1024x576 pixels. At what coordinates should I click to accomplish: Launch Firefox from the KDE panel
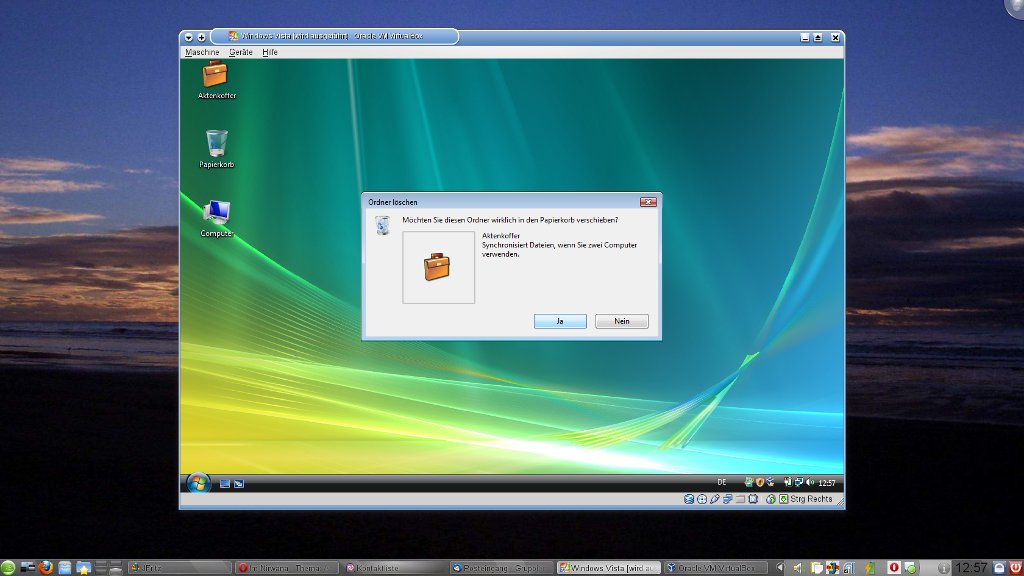click(x=45, y=567)
